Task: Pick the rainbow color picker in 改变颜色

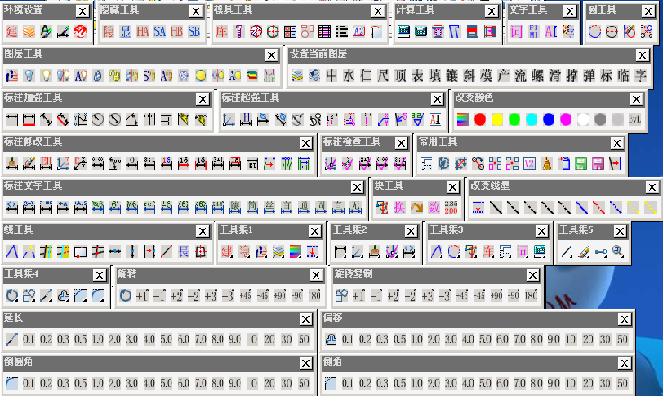Action: [x=463, y=120]
